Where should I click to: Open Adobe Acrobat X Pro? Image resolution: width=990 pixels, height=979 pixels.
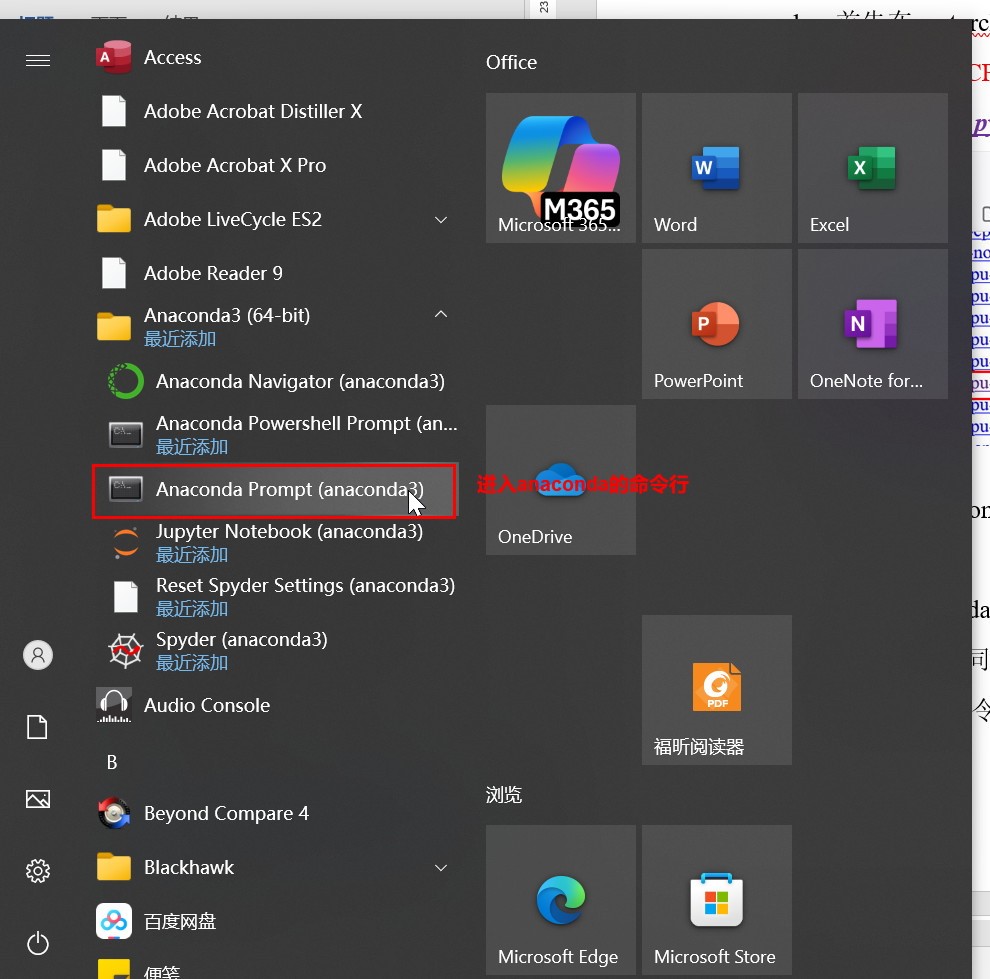click(275, 165)
